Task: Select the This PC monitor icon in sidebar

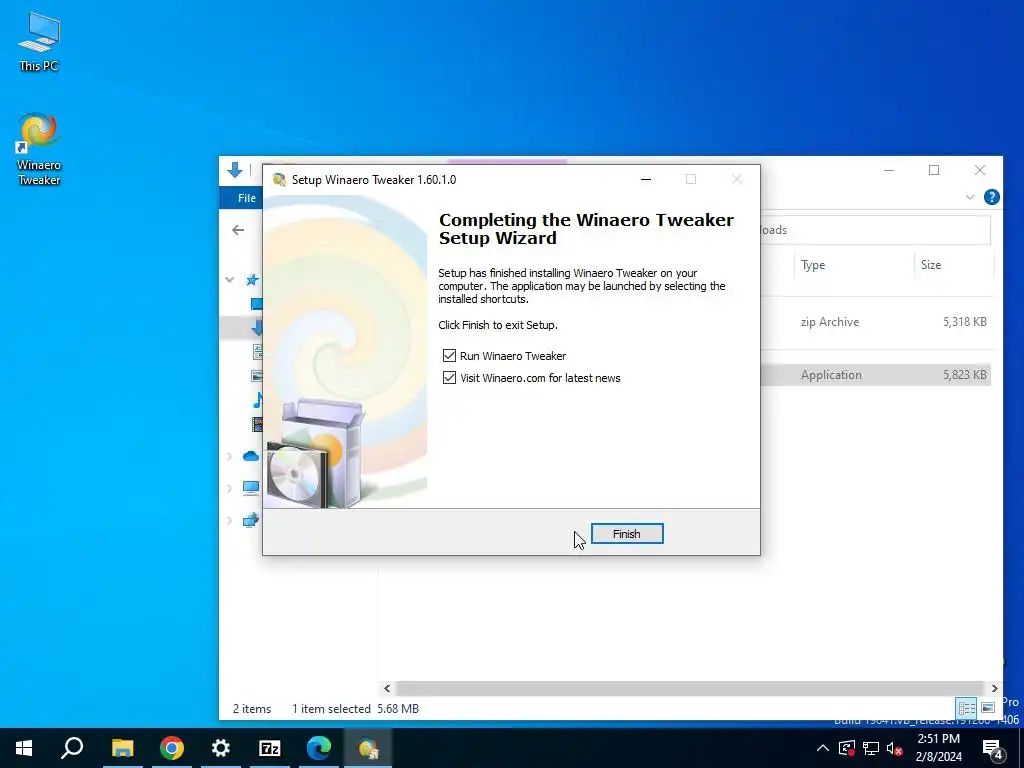Action: [251, 488]
